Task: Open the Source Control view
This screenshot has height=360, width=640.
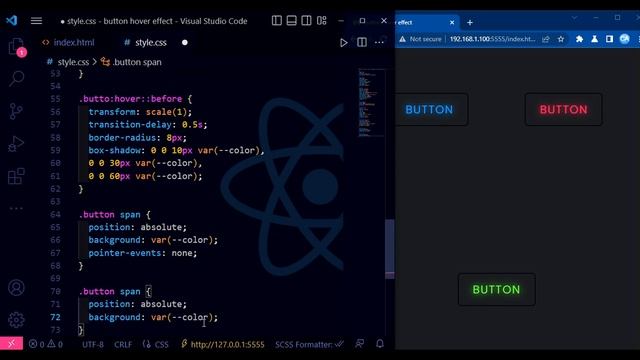Action: tap(16, 111)
